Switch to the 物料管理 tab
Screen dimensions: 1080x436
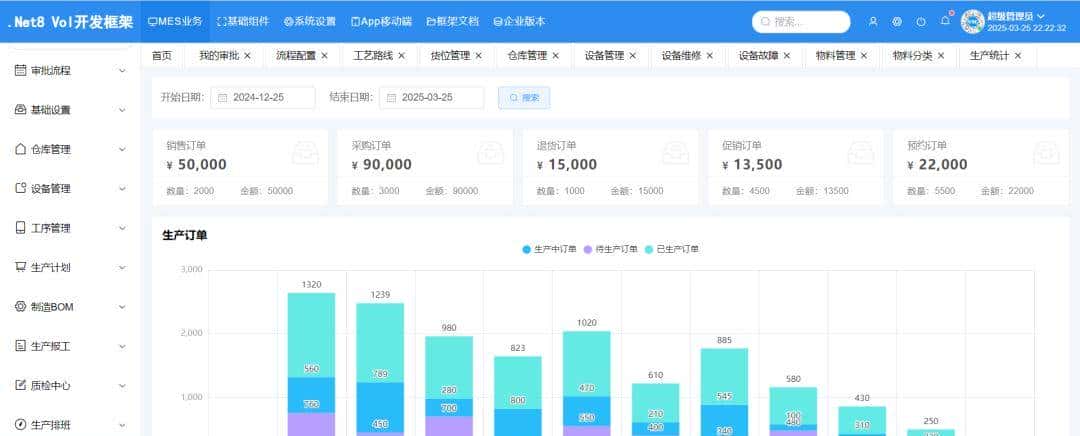835,55
